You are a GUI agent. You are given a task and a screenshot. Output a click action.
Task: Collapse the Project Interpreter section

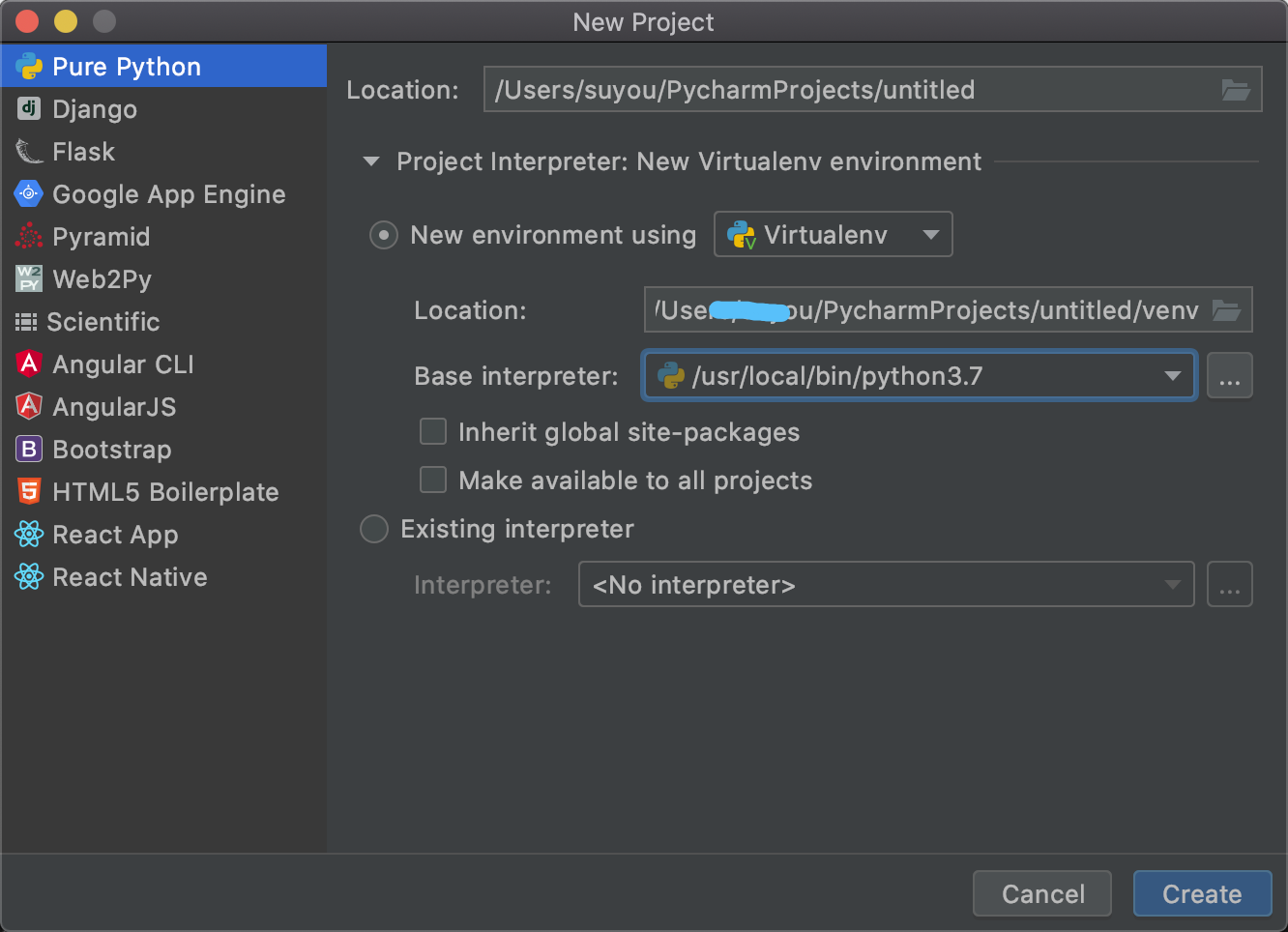(x=371, y=161)
